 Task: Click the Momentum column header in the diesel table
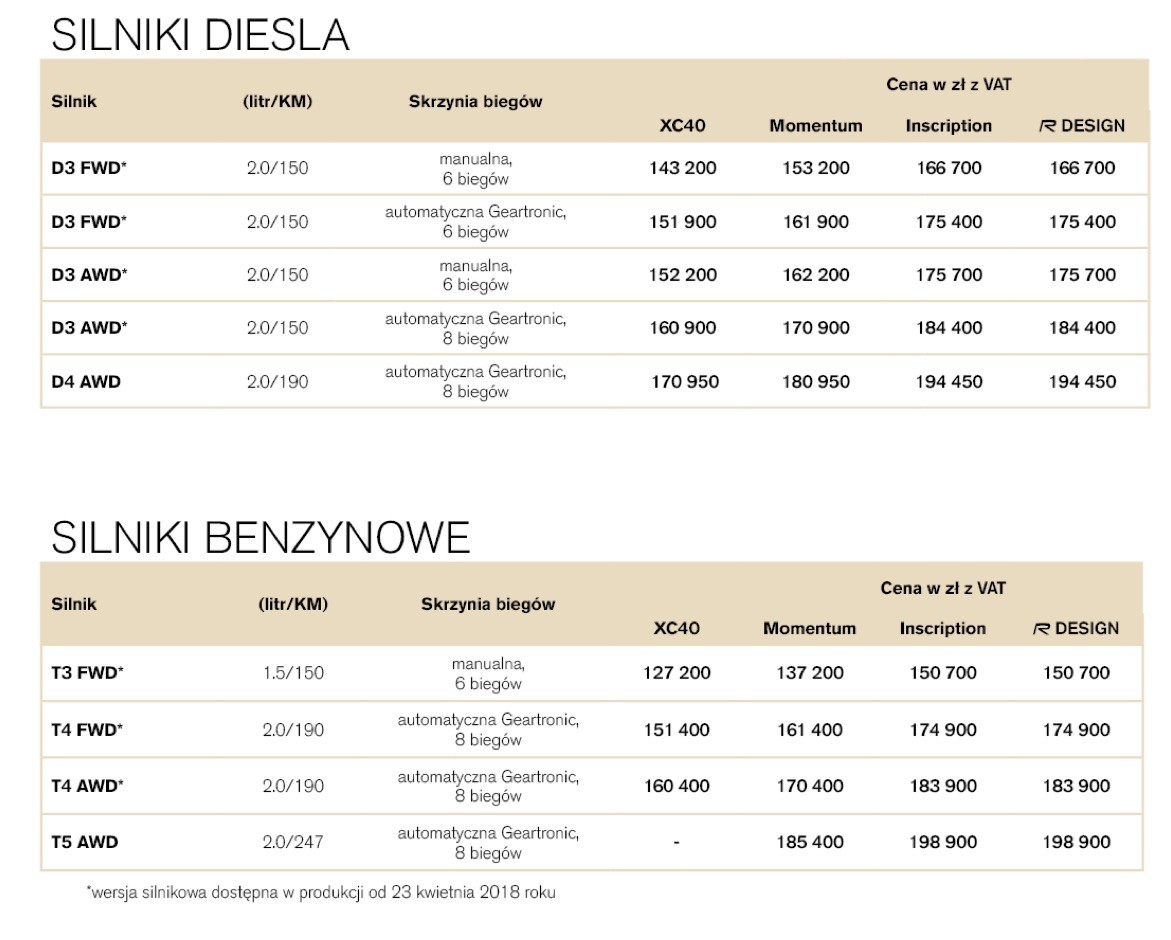816,126
